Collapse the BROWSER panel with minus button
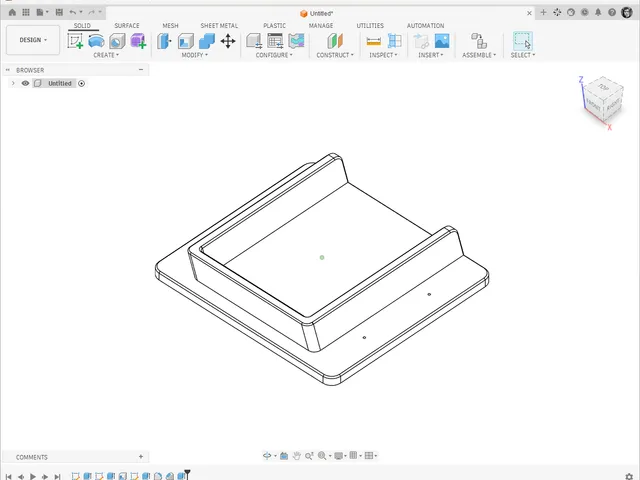640x480 pixels. click(141, 70)
